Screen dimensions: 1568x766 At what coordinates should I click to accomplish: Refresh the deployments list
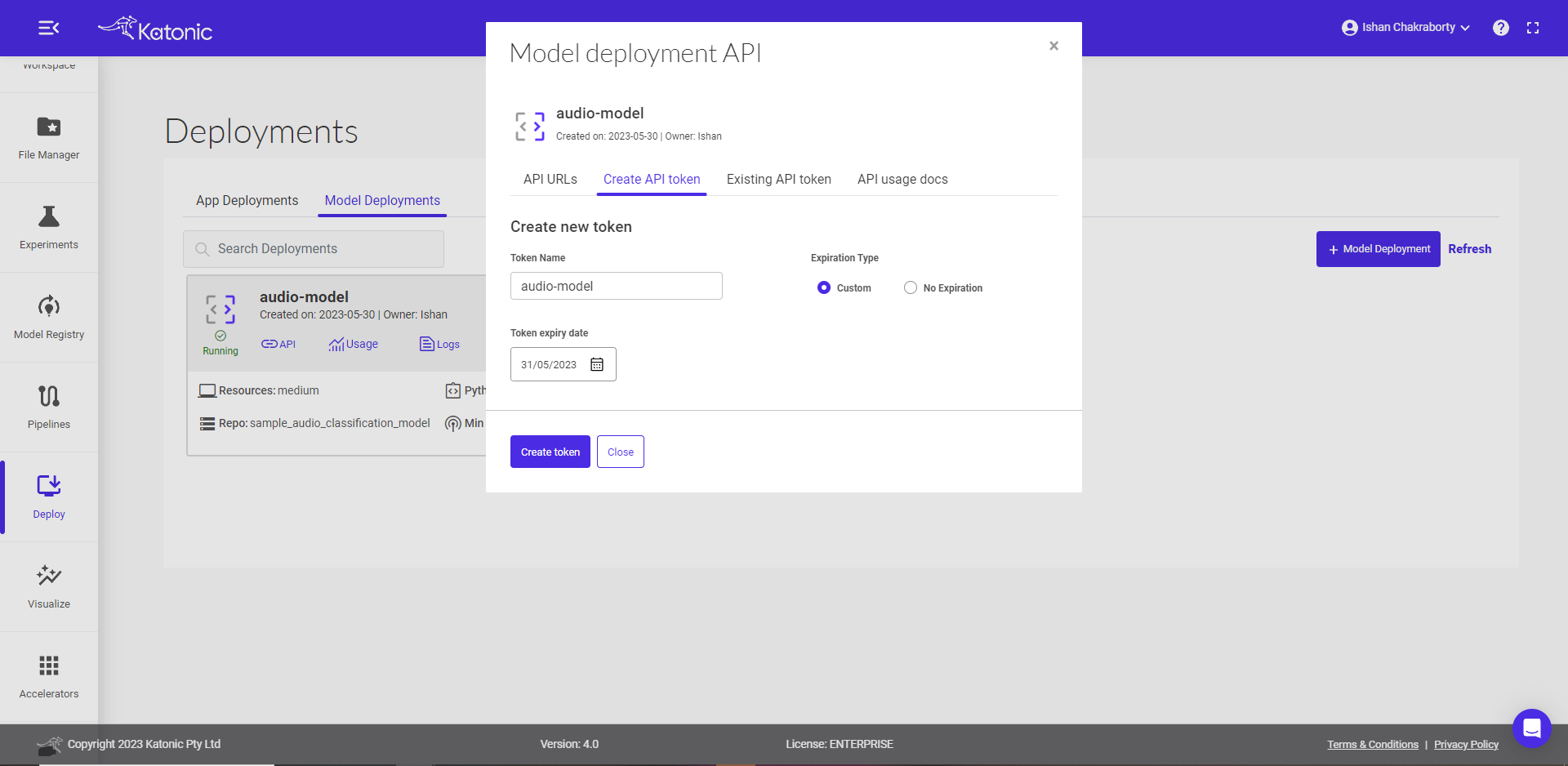pyautogui.click(x=1470, y=249)
